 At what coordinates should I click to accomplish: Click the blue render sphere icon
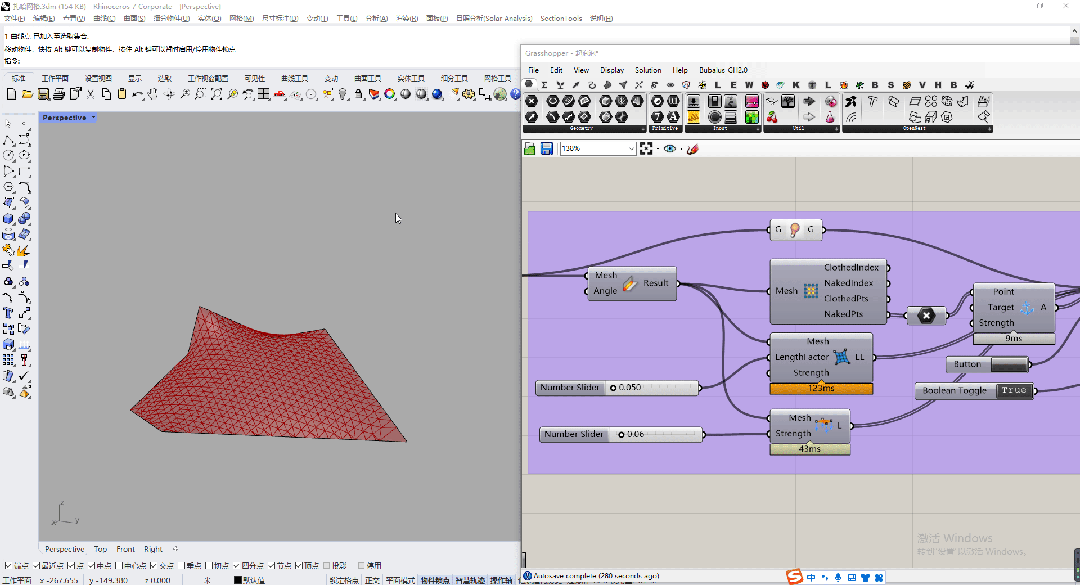coord(437,94)
